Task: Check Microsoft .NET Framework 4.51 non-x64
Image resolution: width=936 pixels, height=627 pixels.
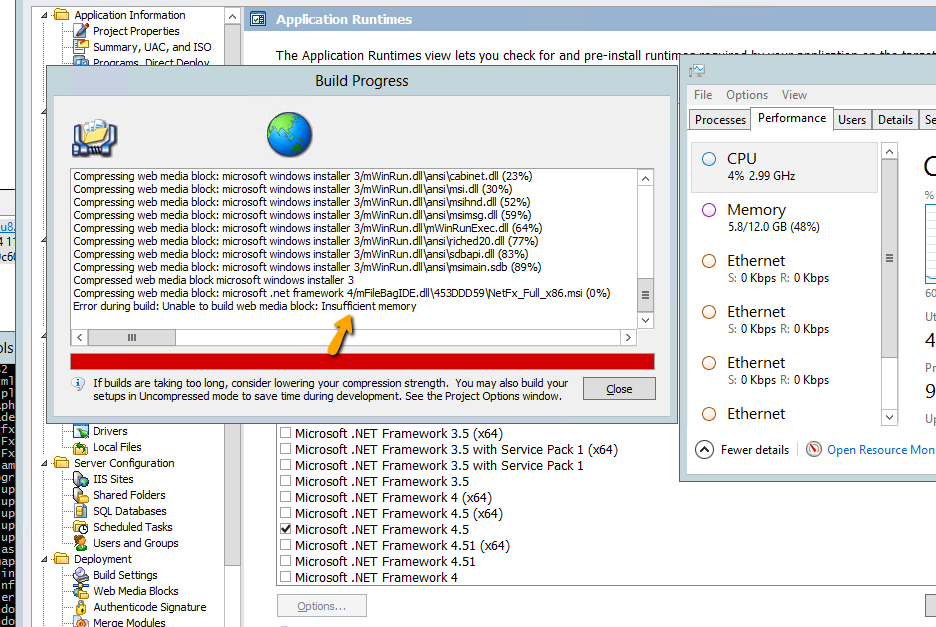Action: [285, 561]
